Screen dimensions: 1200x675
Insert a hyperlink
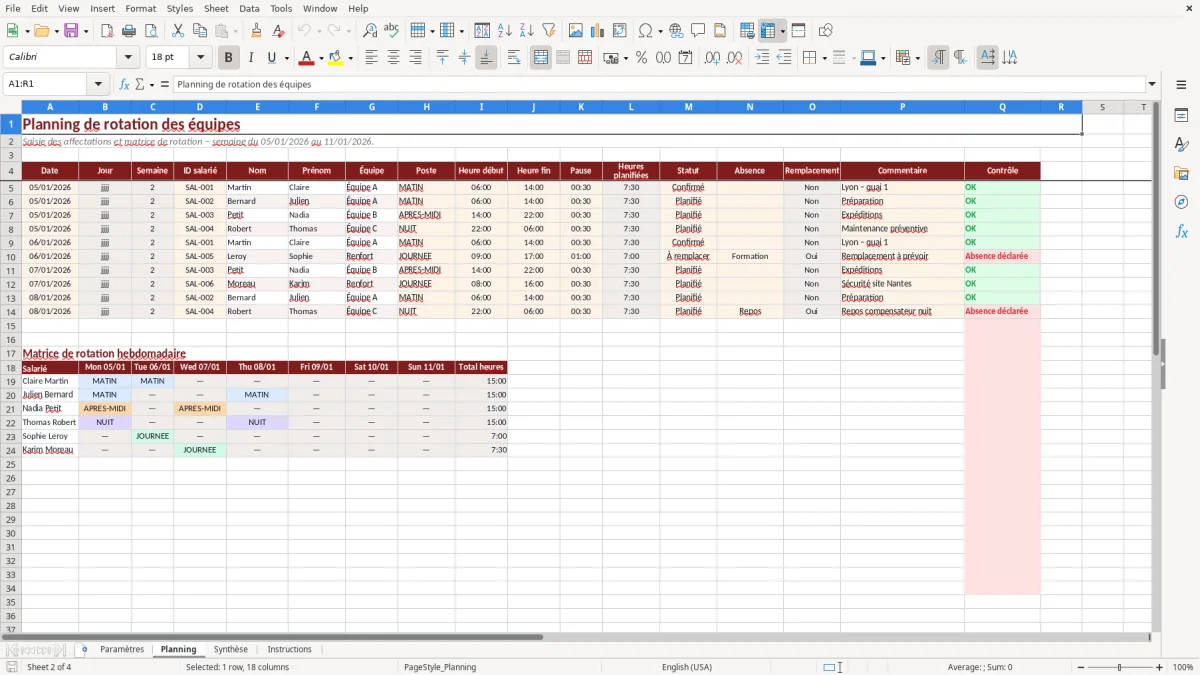pos(677,31)
